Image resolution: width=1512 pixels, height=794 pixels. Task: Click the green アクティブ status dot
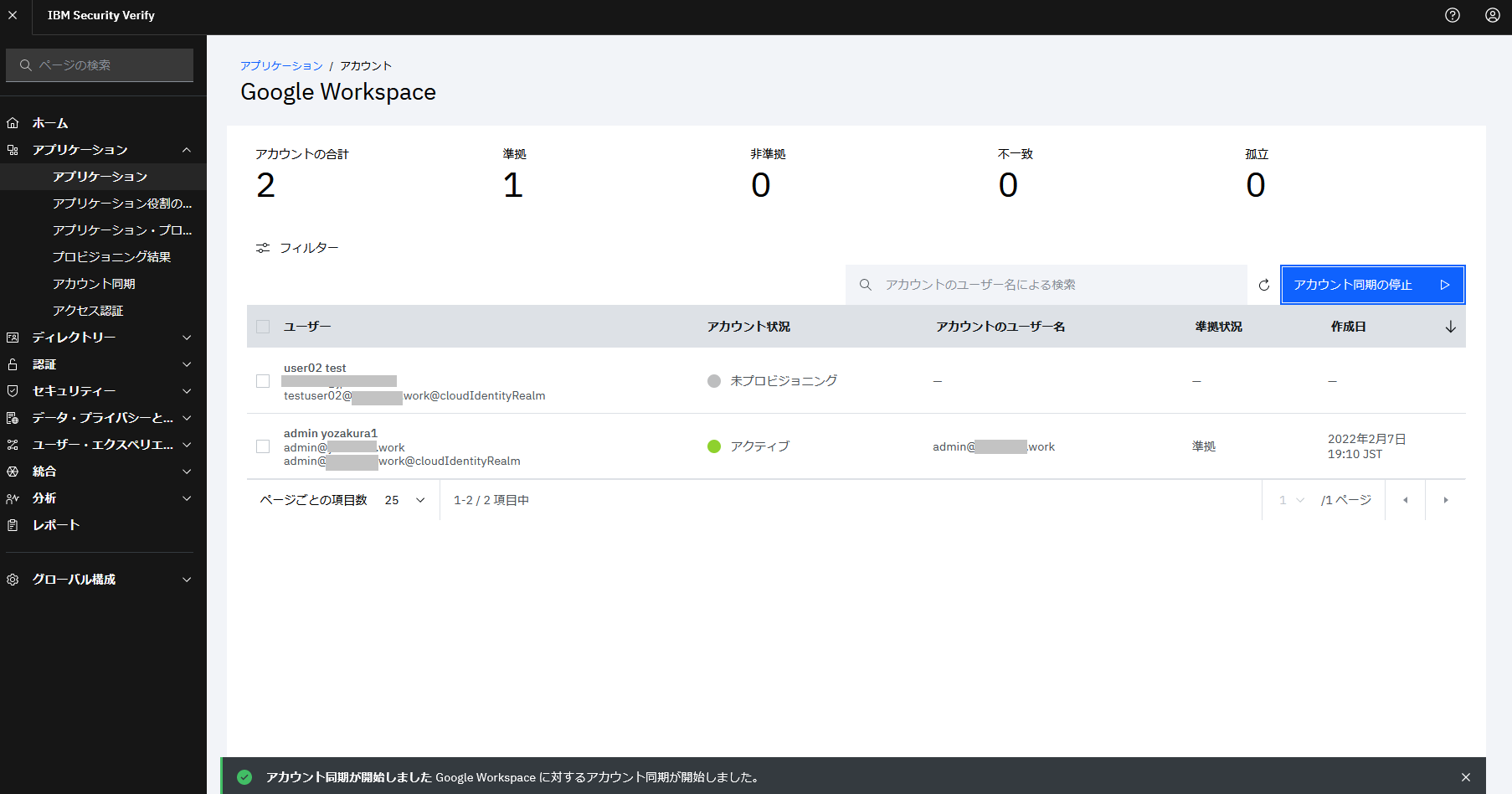pos(714,446)
